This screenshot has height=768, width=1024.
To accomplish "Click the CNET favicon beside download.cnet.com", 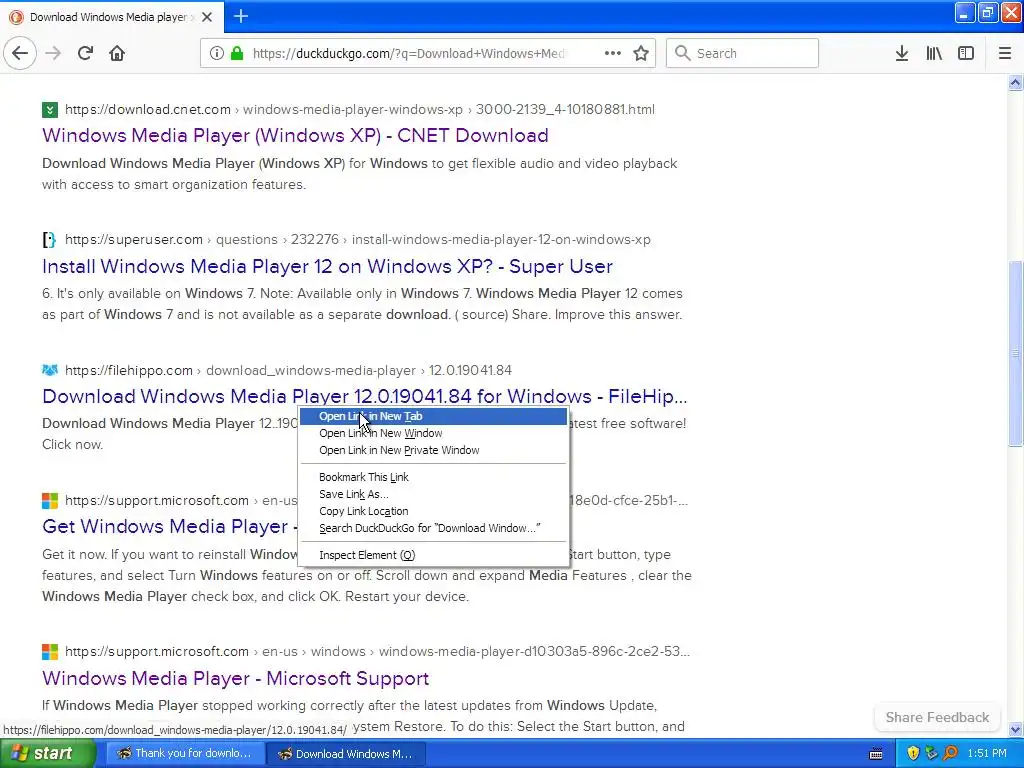I will pos(50,110).
